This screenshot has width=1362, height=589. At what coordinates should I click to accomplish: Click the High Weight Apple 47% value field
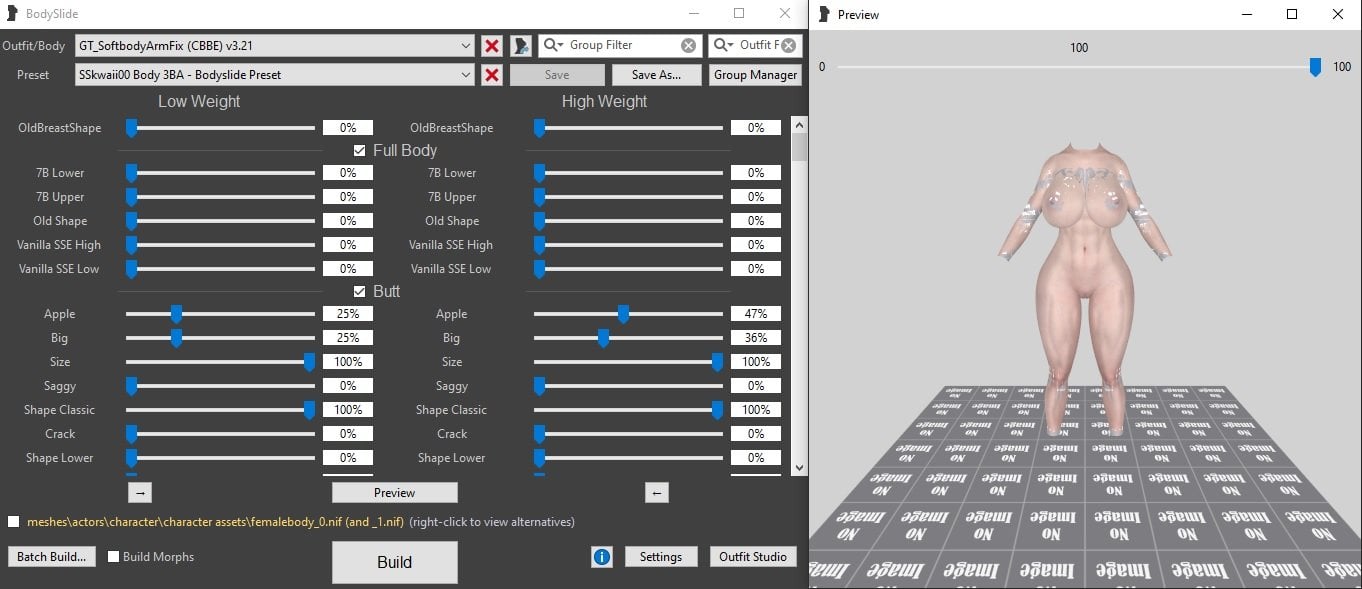(x=756, y=314)
